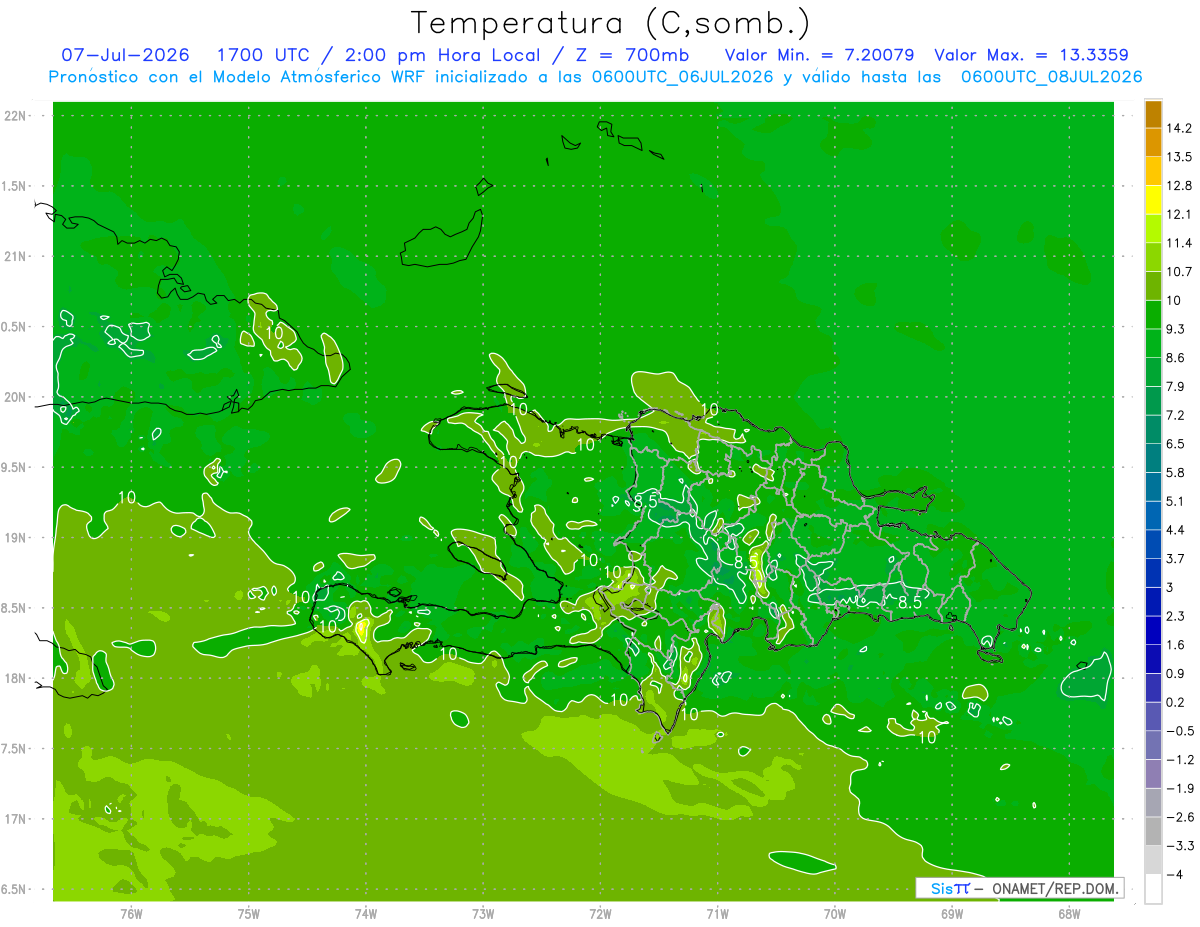Click the '21N' latitude label

click(x=15, y=257)
